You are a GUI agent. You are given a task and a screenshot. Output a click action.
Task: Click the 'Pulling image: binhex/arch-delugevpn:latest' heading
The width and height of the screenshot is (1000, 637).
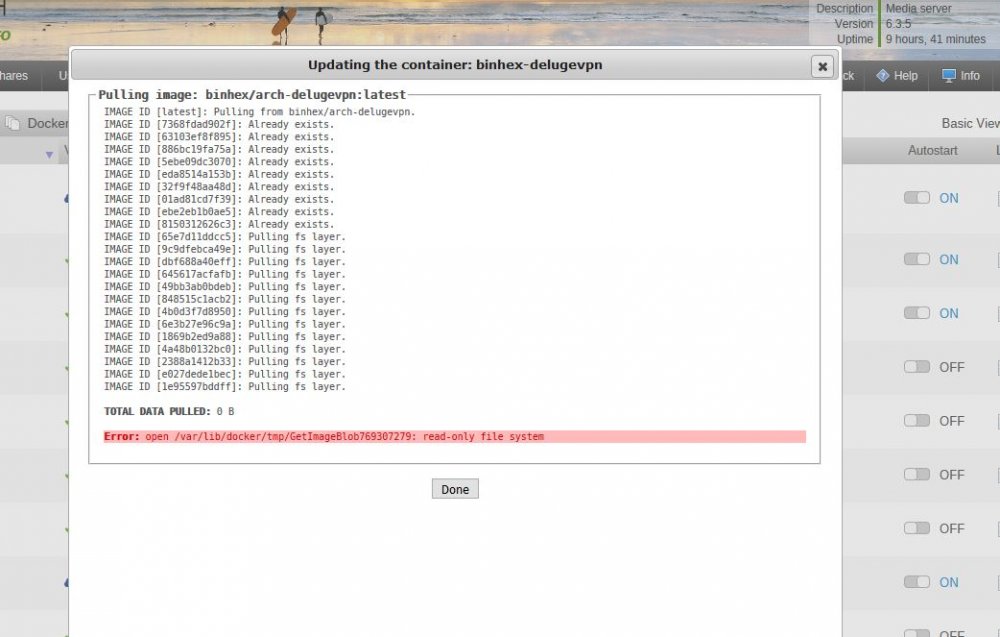[252, 95]
